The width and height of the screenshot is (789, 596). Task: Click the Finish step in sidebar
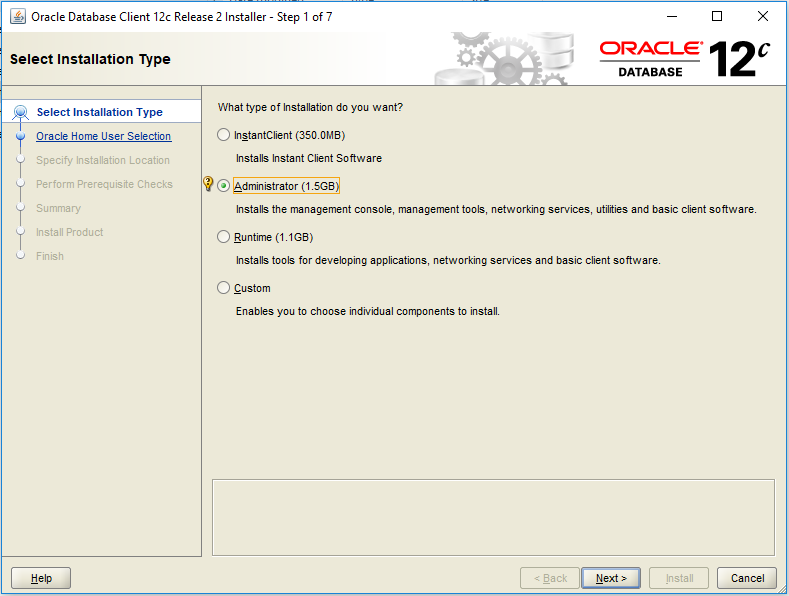(x=50, y=256)
